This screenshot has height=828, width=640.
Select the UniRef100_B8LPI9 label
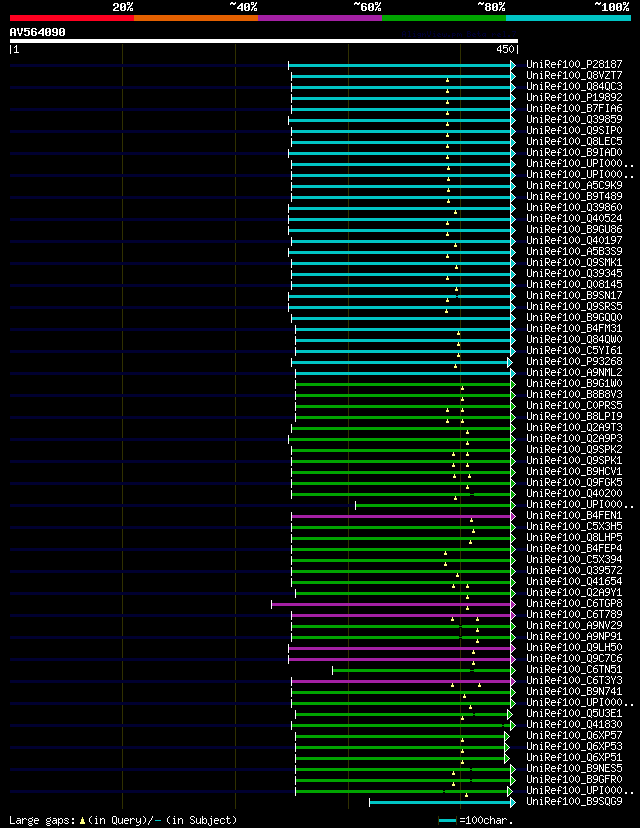[574, 416]
